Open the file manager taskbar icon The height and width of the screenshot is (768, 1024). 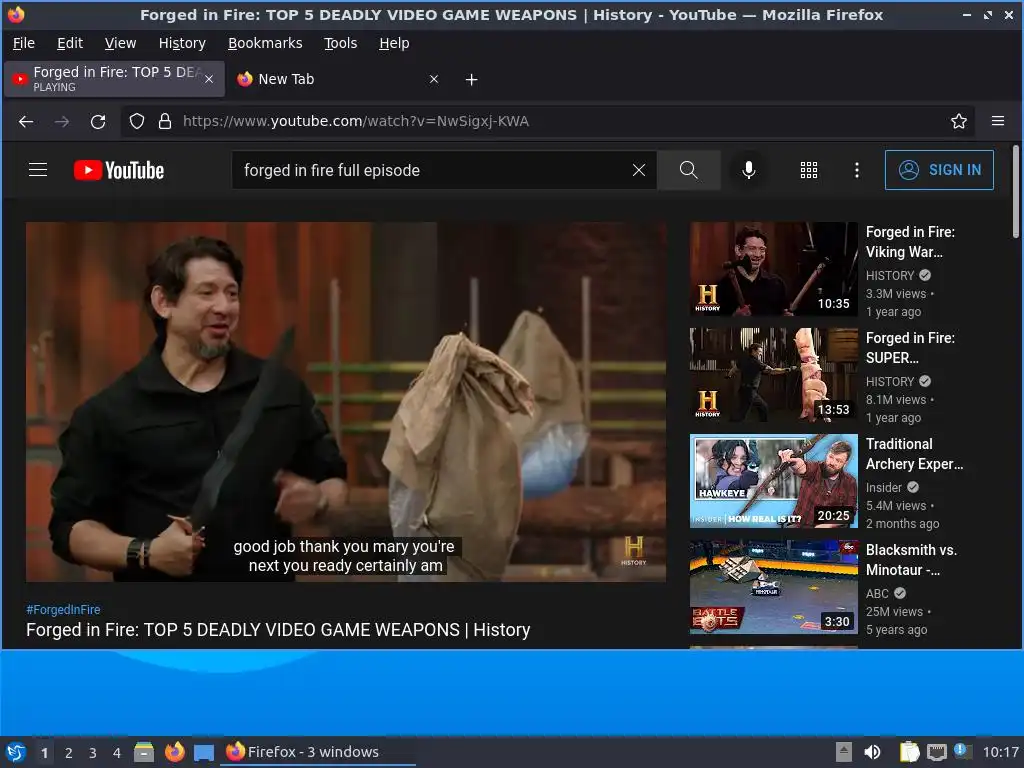coord(144,752)
